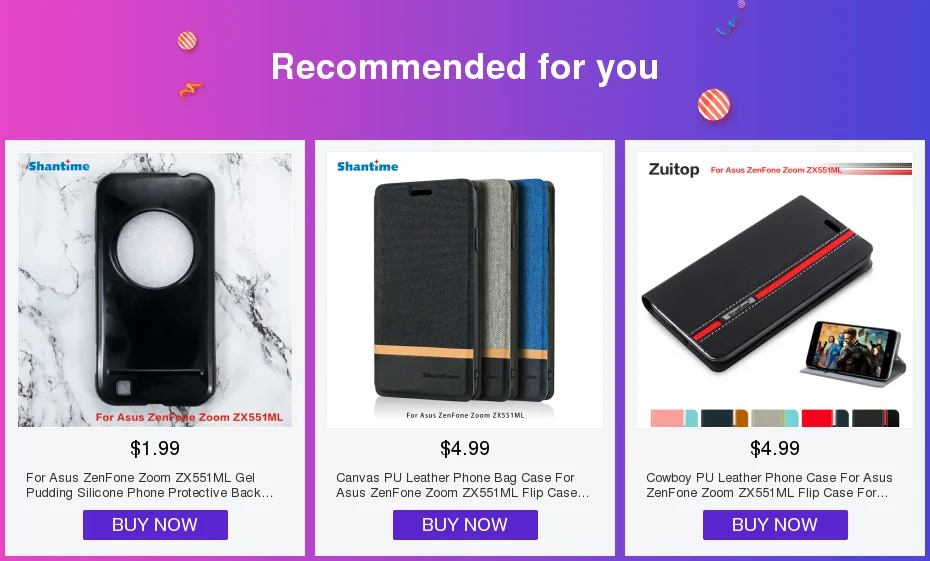Image resolution: width=930 pixels, height=561 pixels.
Task: Buy the $1.99 silicone phone case
Action: click(155, 525)
